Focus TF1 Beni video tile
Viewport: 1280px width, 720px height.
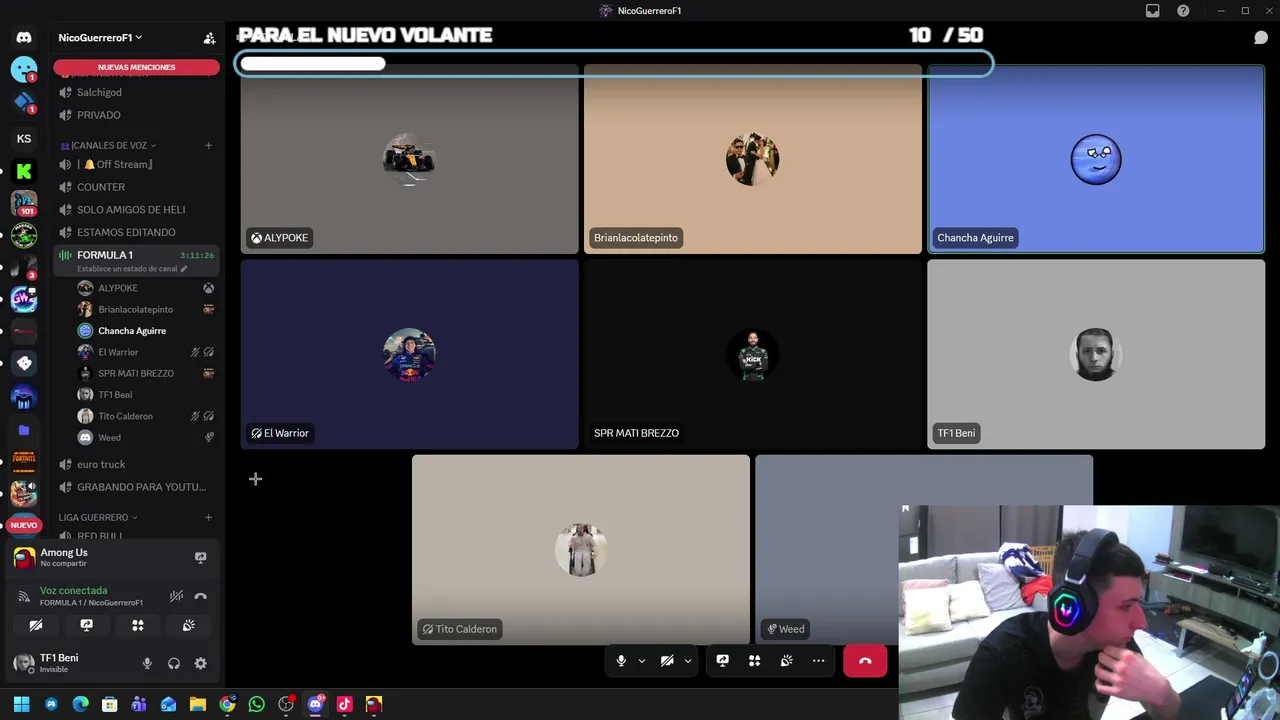tap(1096, 355)
